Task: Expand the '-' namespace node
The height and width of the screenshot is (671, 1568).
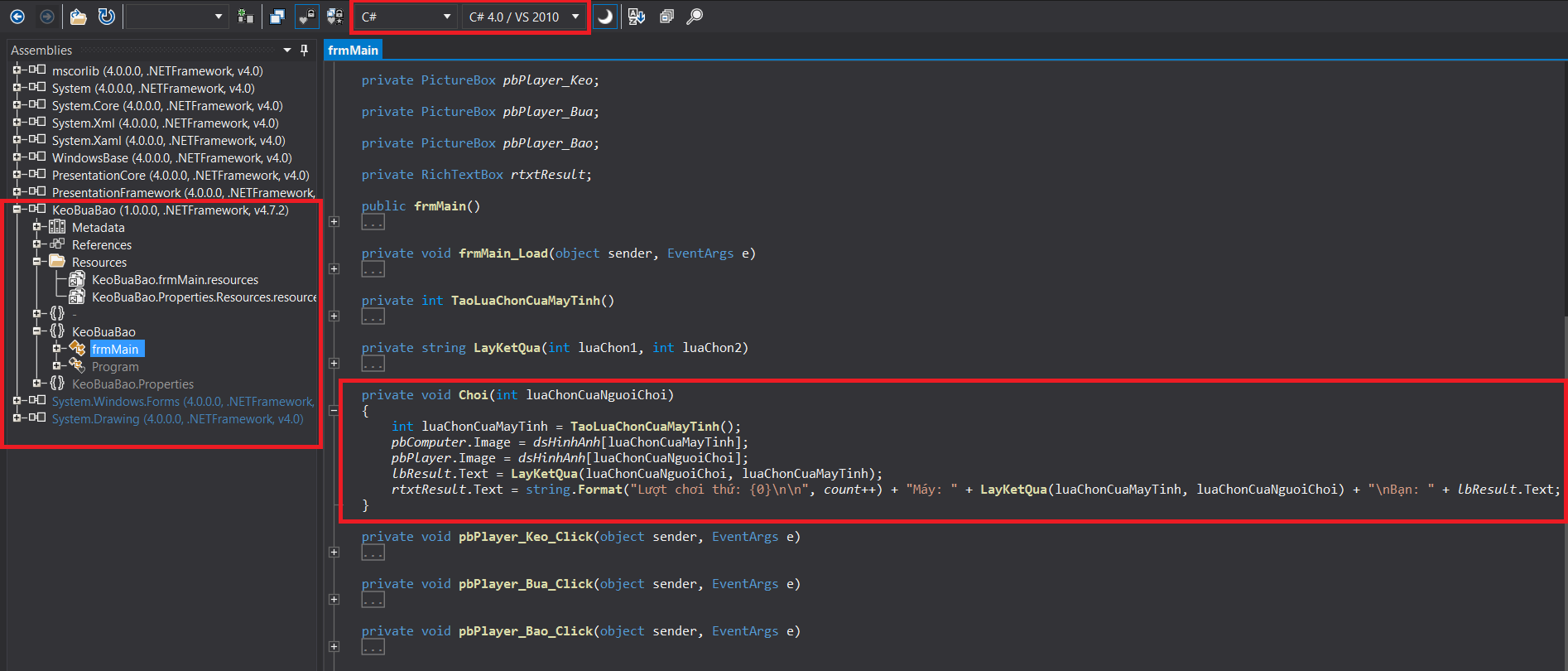Action: [36, 314]
